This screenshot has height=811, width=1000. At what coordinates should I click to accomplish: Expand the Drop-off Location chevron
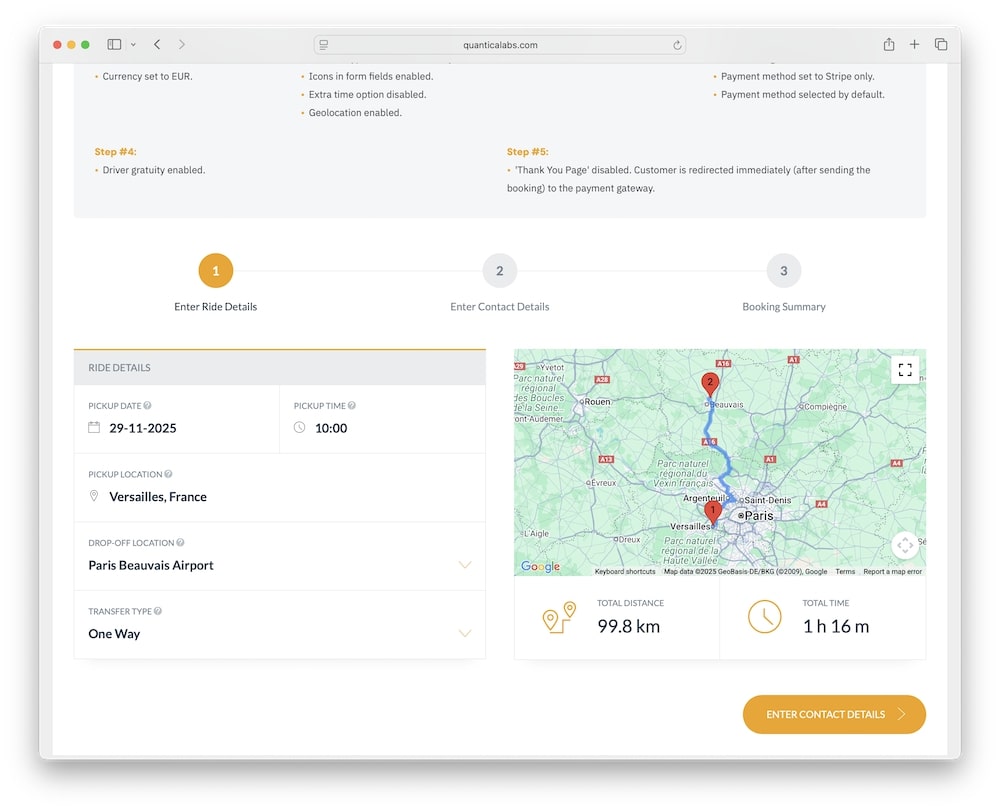465,565
